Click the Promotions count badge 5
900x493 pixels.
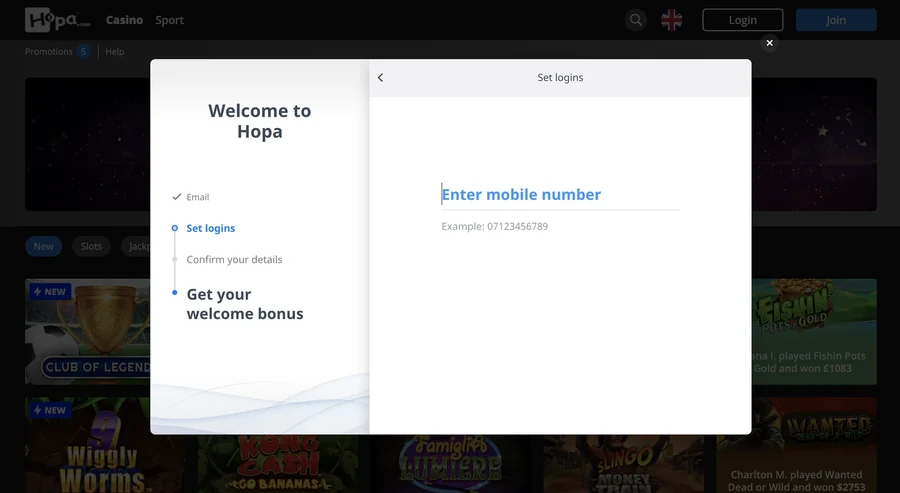coord(83,52)
